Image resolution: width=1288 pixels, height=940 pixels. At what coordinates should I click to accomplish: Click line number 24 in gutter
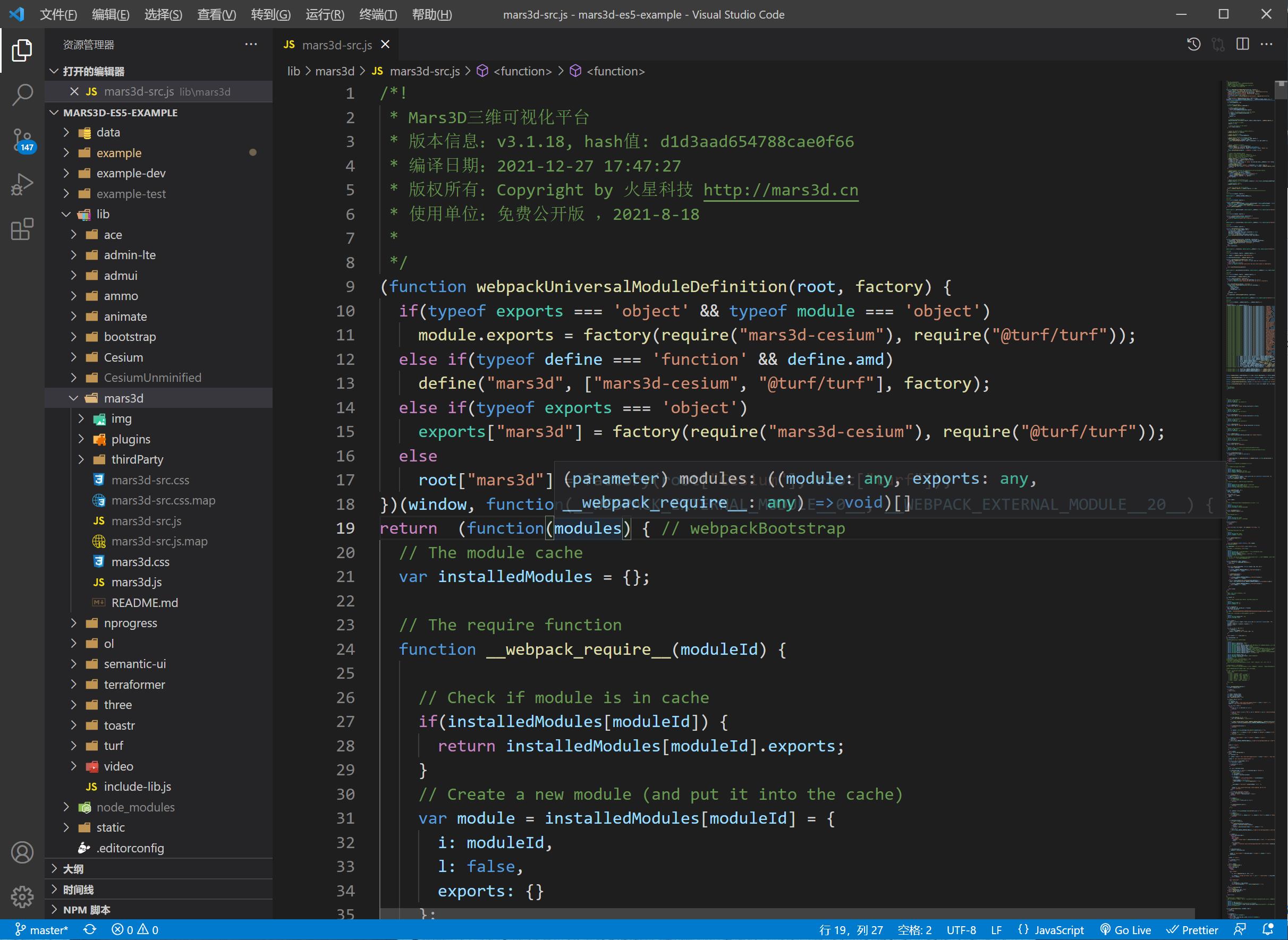[345, 649]
